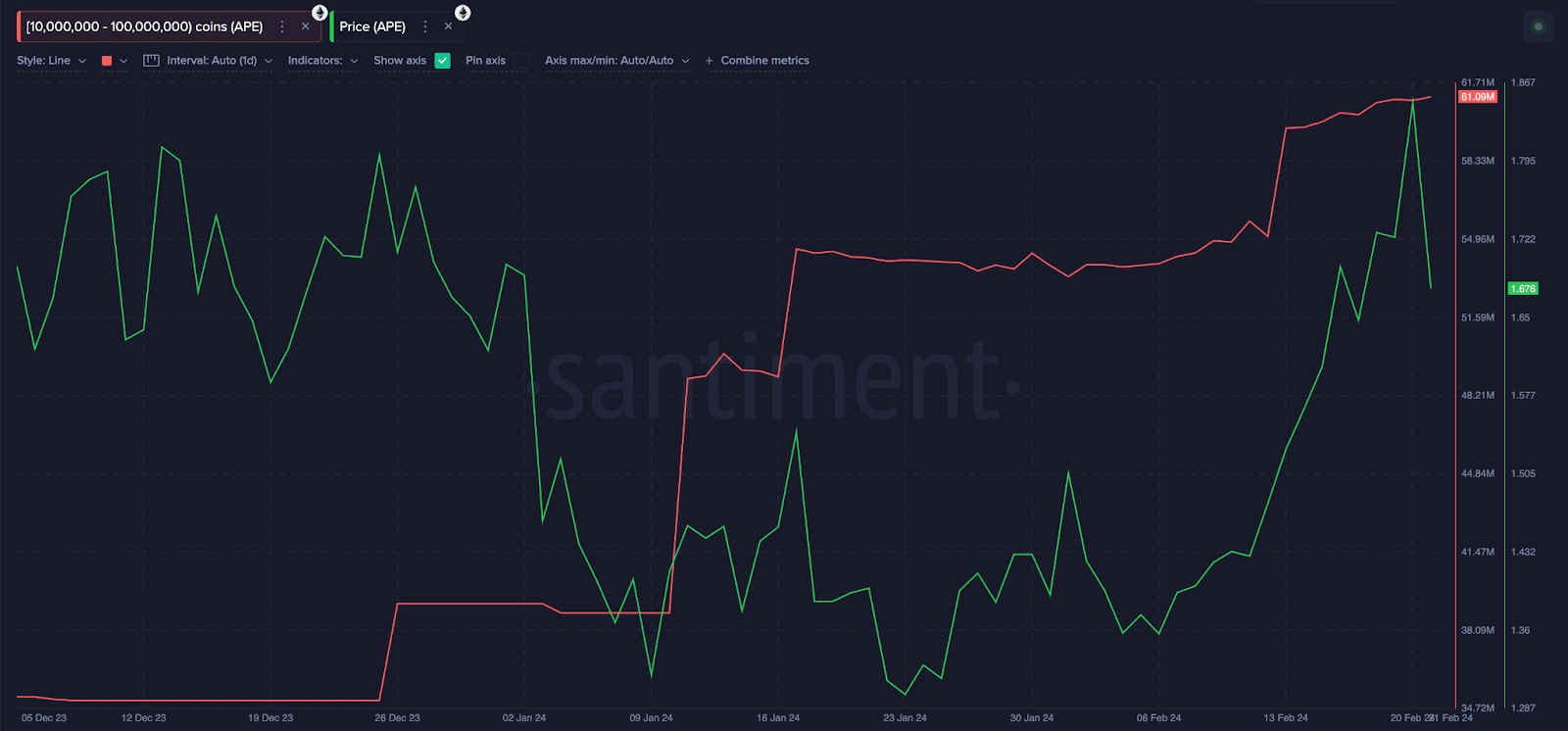Click the 06 Feb 24 date label
1568x731 pixels.
point(1158,718)
